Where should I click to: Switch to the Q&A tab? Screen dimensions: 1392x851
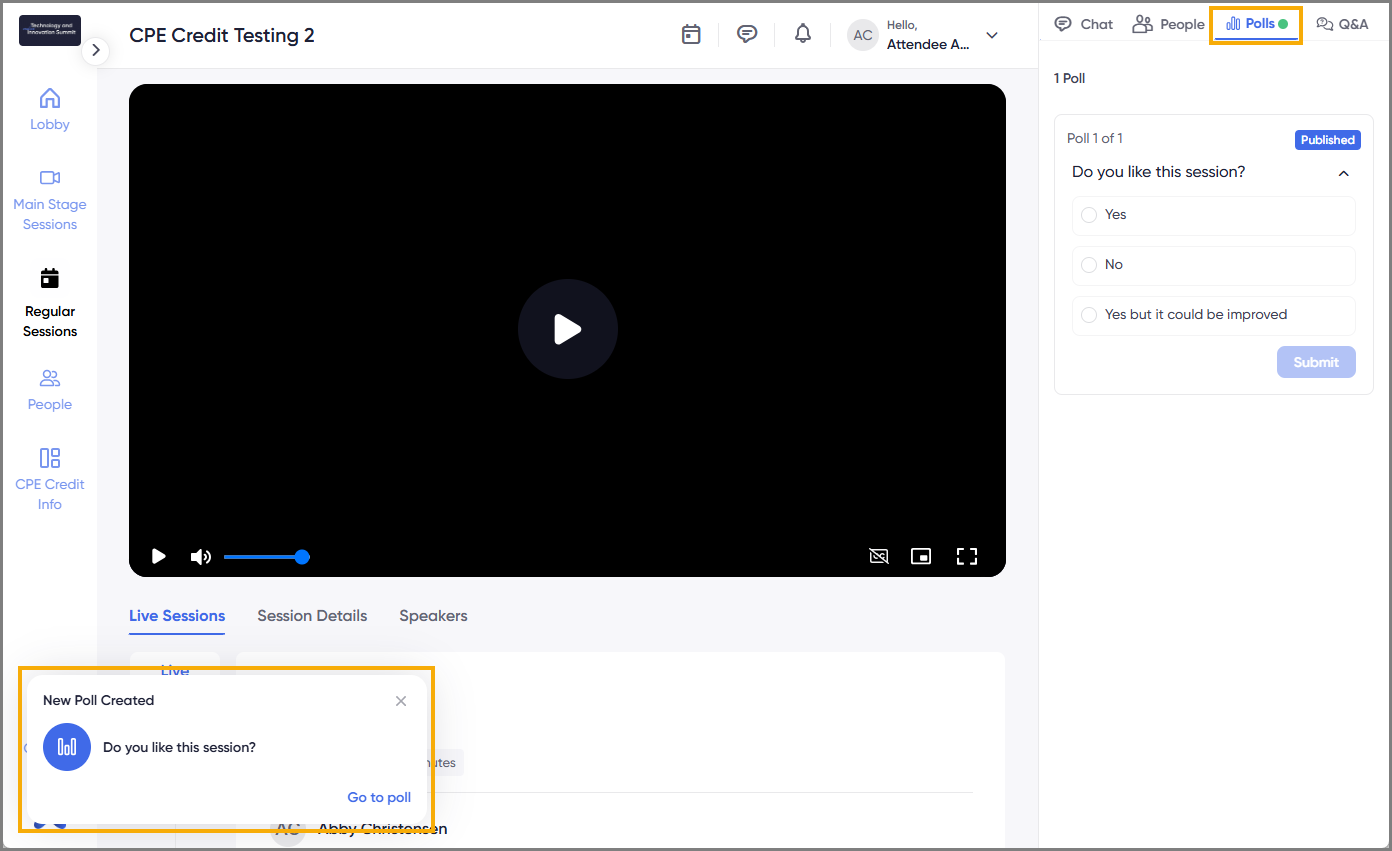(1342, 24)
